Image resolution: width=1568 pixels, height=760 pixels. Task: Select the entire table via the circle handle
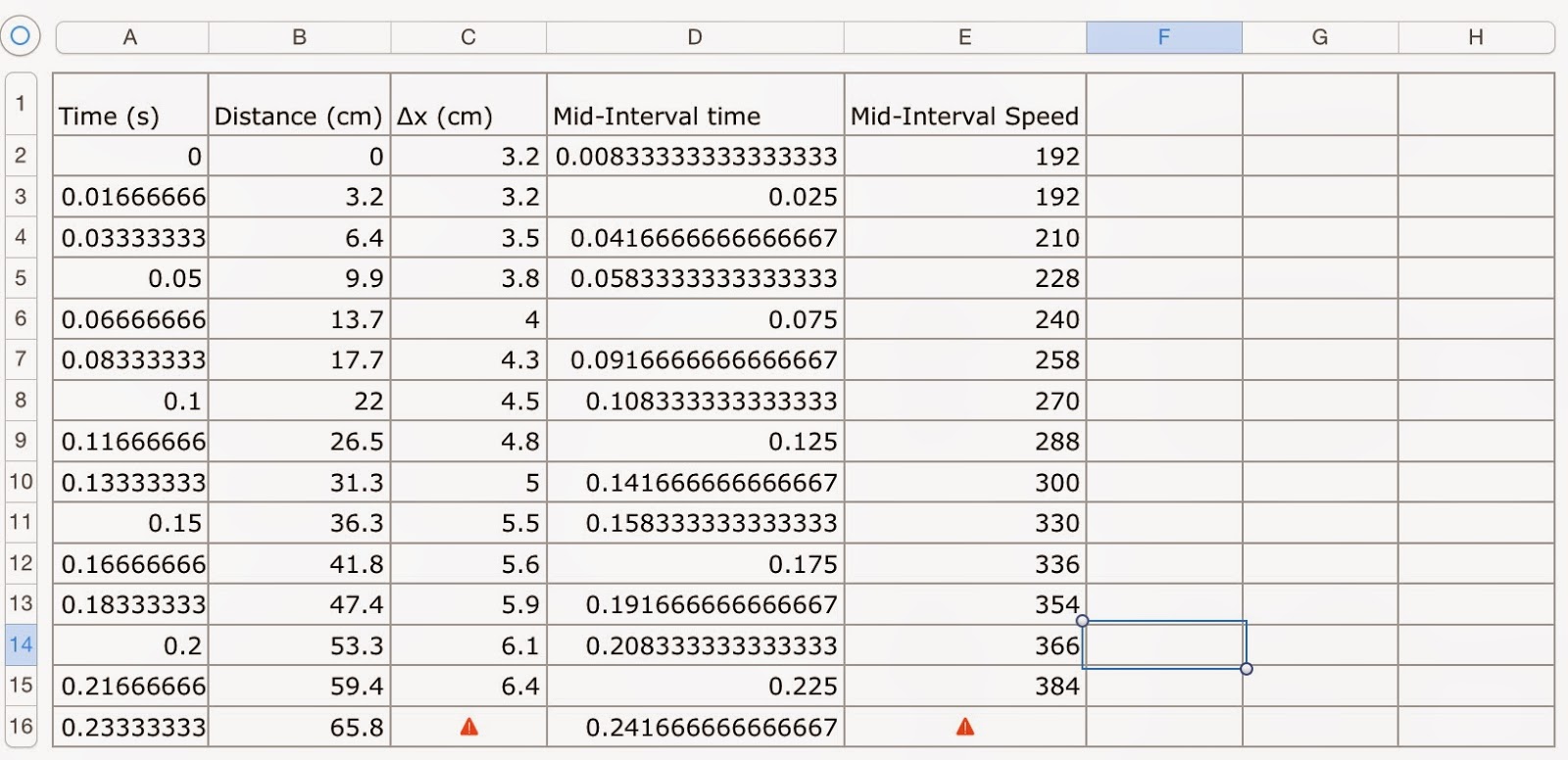(x=20, y=36)
